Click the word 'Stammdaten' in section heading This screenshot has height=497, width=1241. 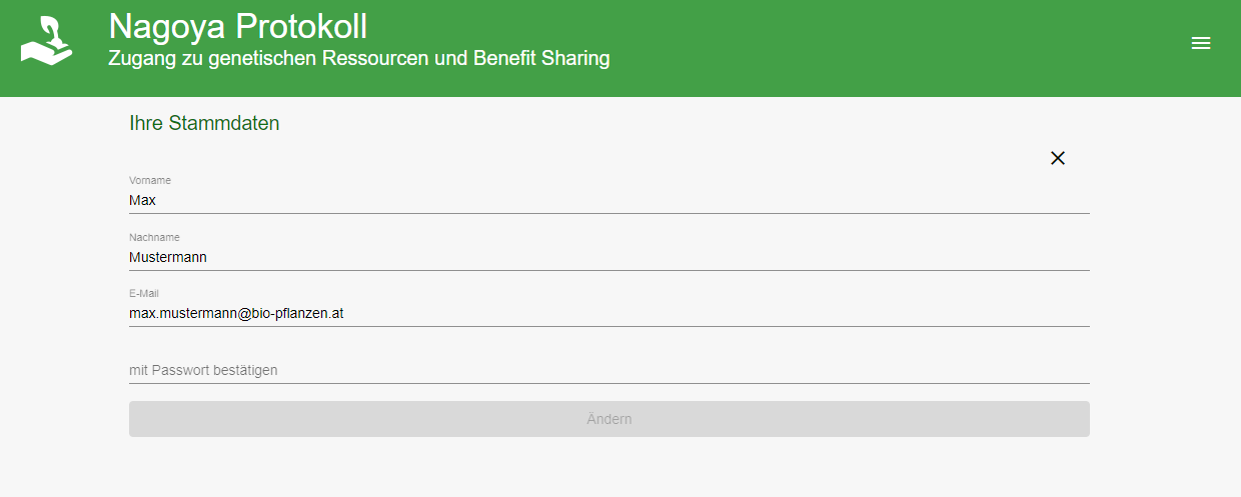pyautogui.click(x=224, y=124)
